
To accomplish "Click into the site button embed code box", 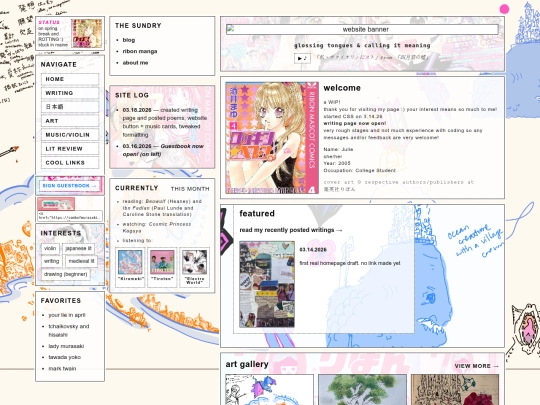I will coord(70,216).
